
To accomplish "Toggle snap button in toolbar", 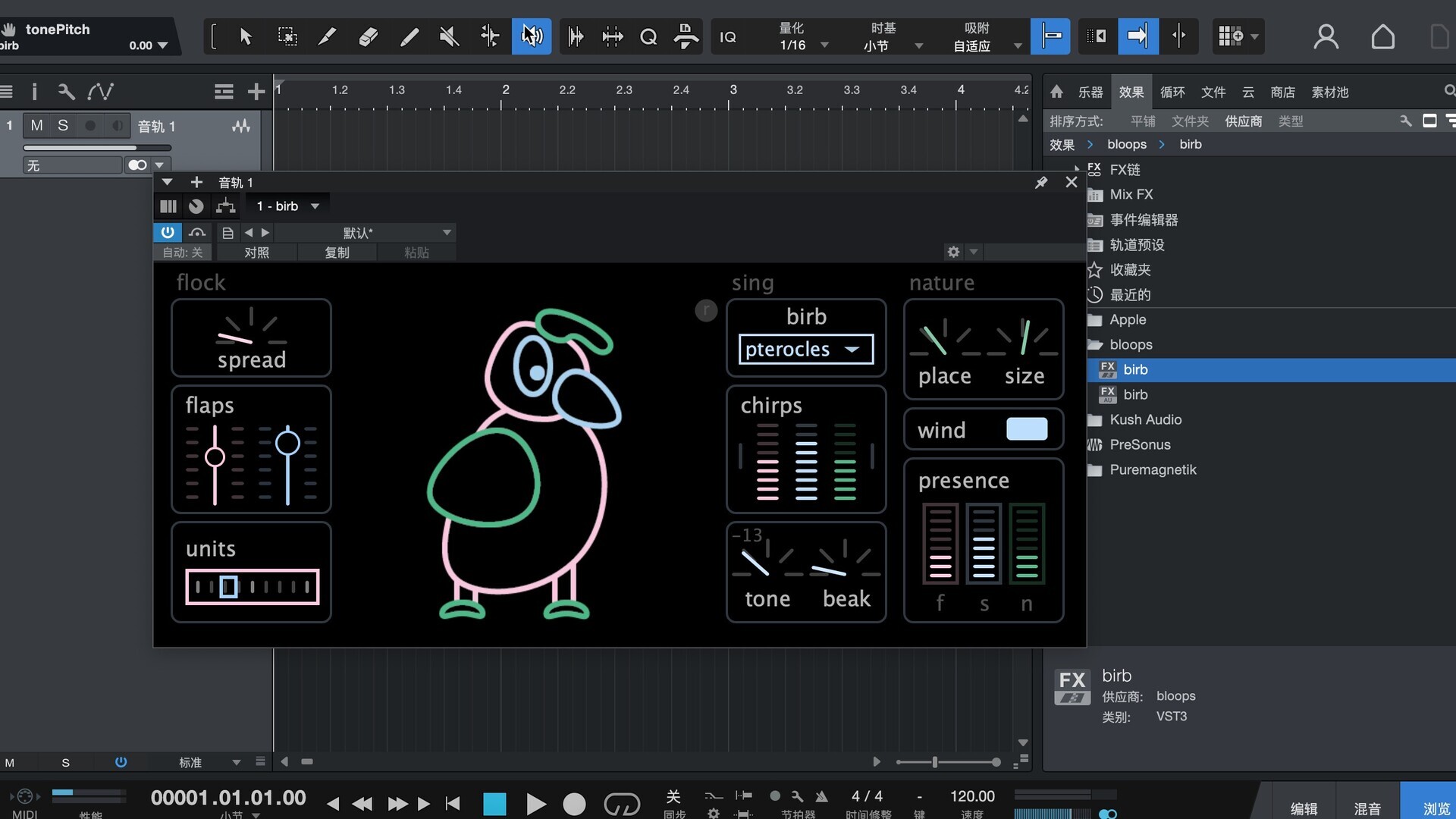I will click(1051, 36).
